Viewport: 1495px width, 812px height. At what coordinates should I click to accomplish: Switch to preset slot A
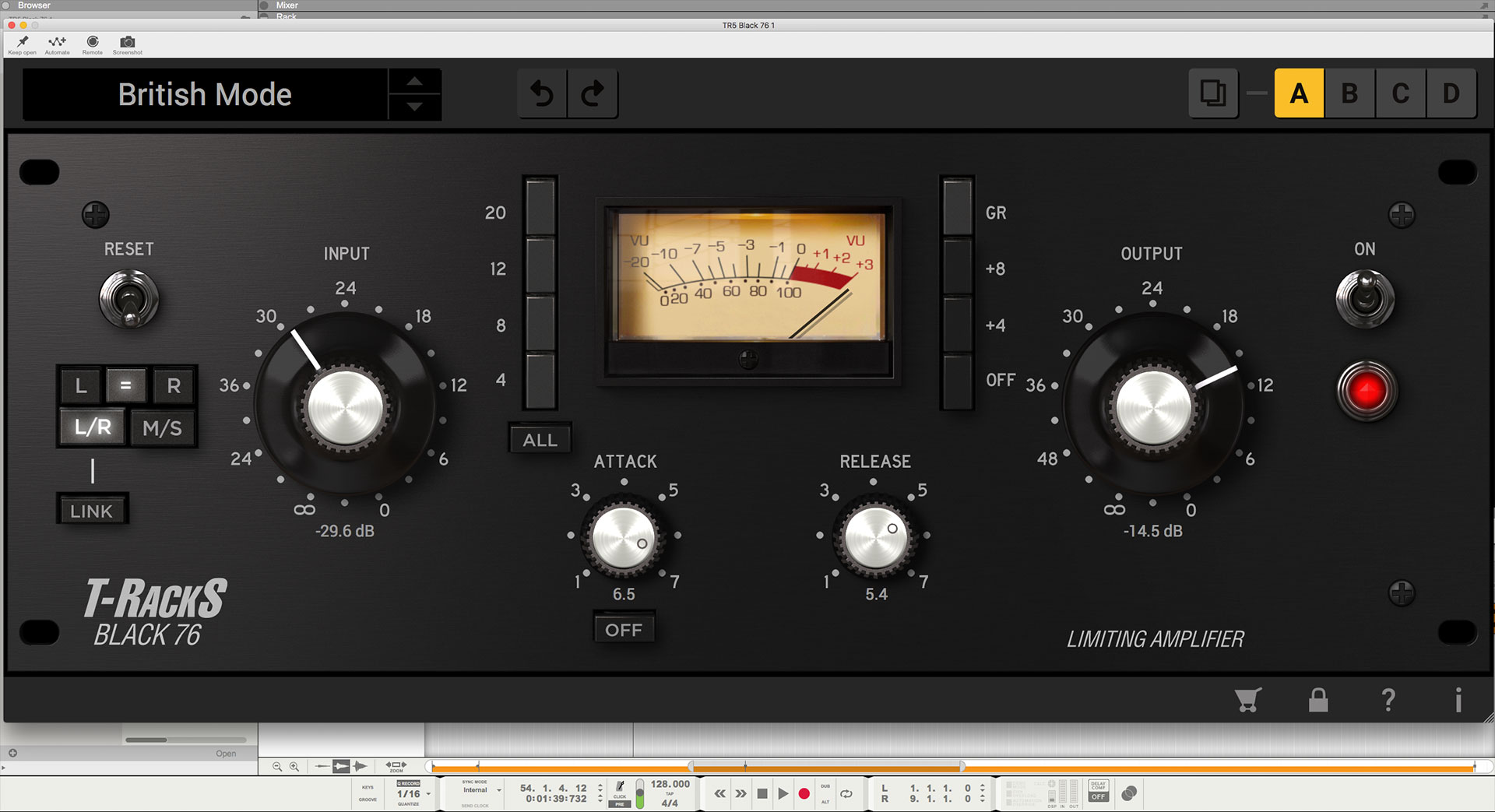(1299, 93)
